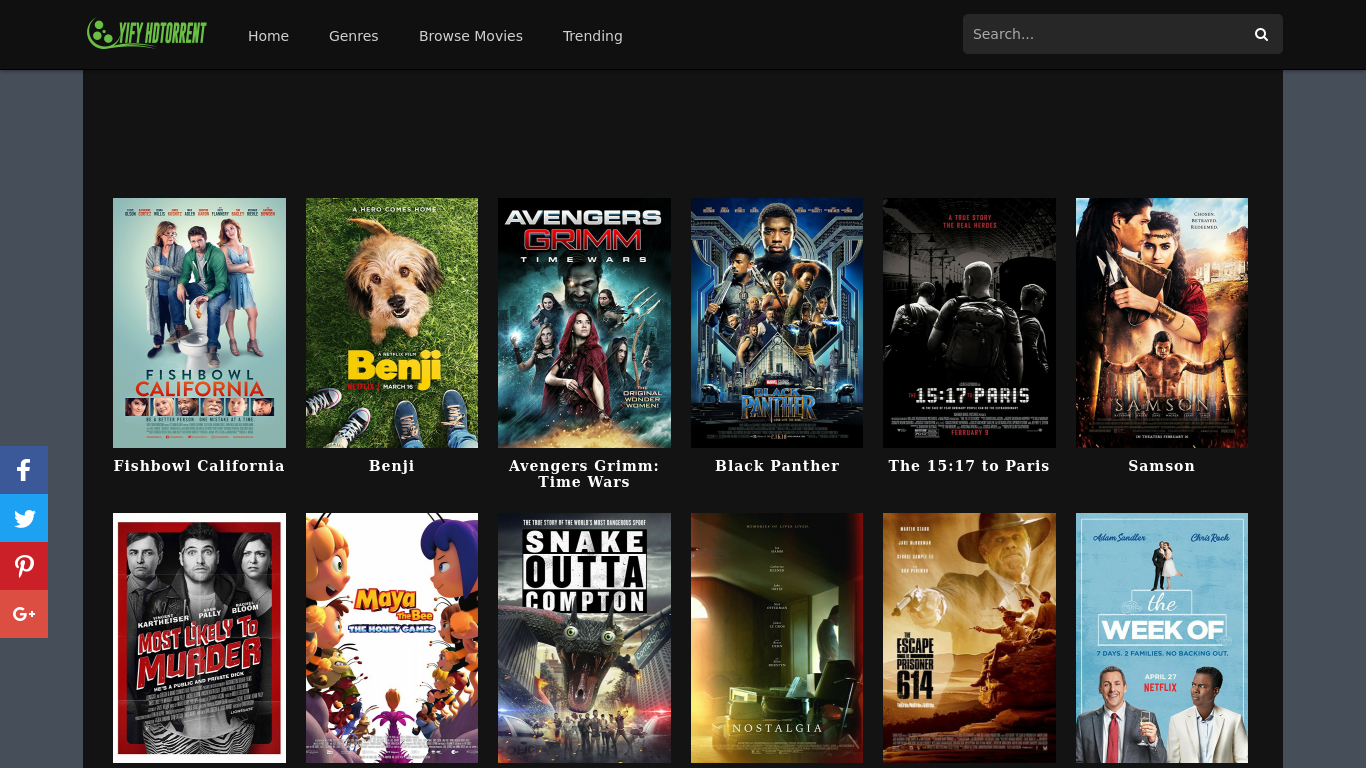The width and height of the screenshot is (1366, 768).
Task: Open the Fishbowl California poster
Action: point(199,323)
